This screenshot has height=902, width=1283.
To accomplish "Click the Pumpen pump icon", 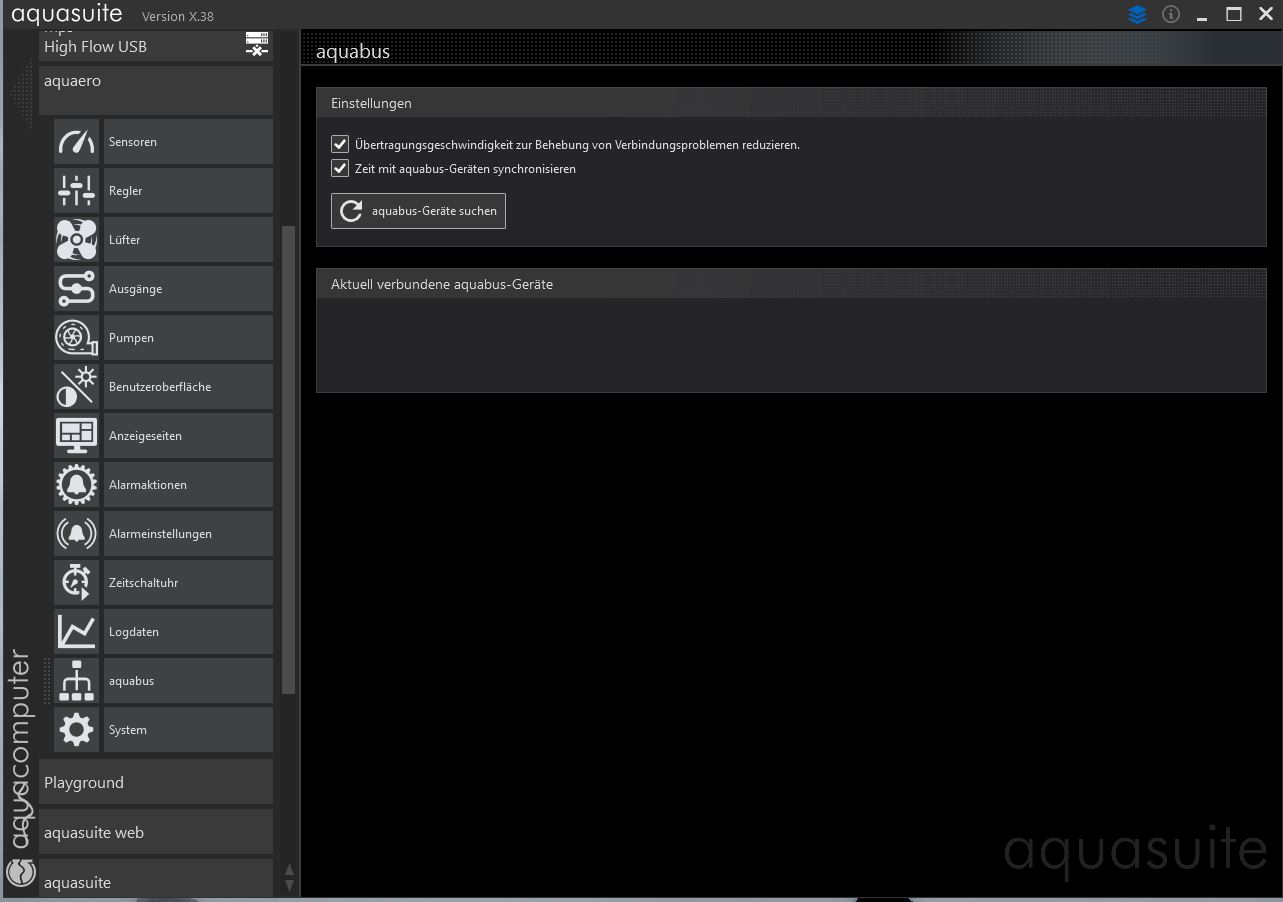I will point(76,338).
